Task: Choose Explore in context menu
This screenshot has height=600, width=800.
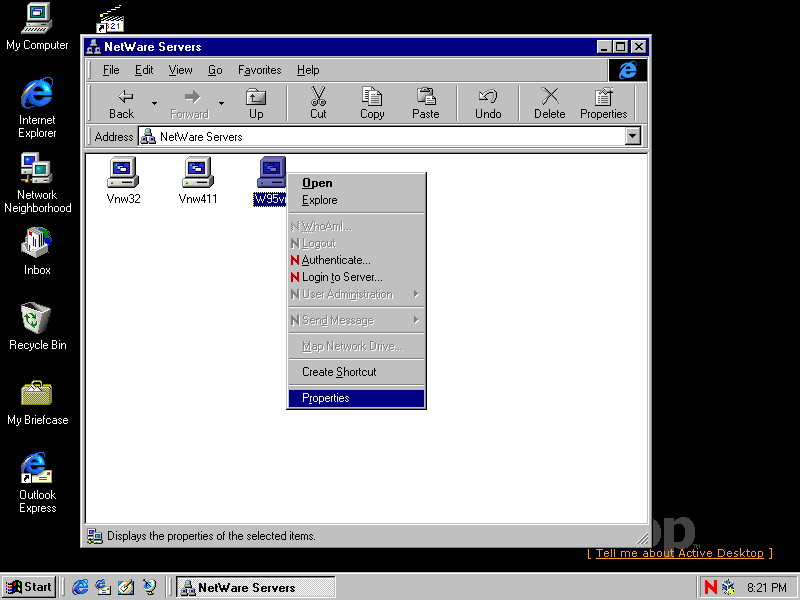Action: [x=356, y=200]
